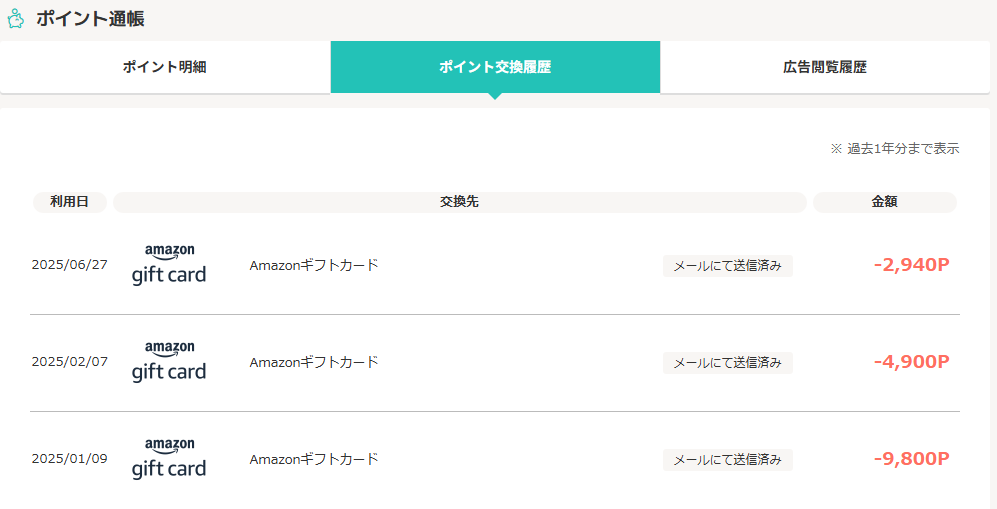Click the piggy bank icon beside ポイント通帳
Screen dimensions: 997x509
pyautogui.click(x=15, y=18)
